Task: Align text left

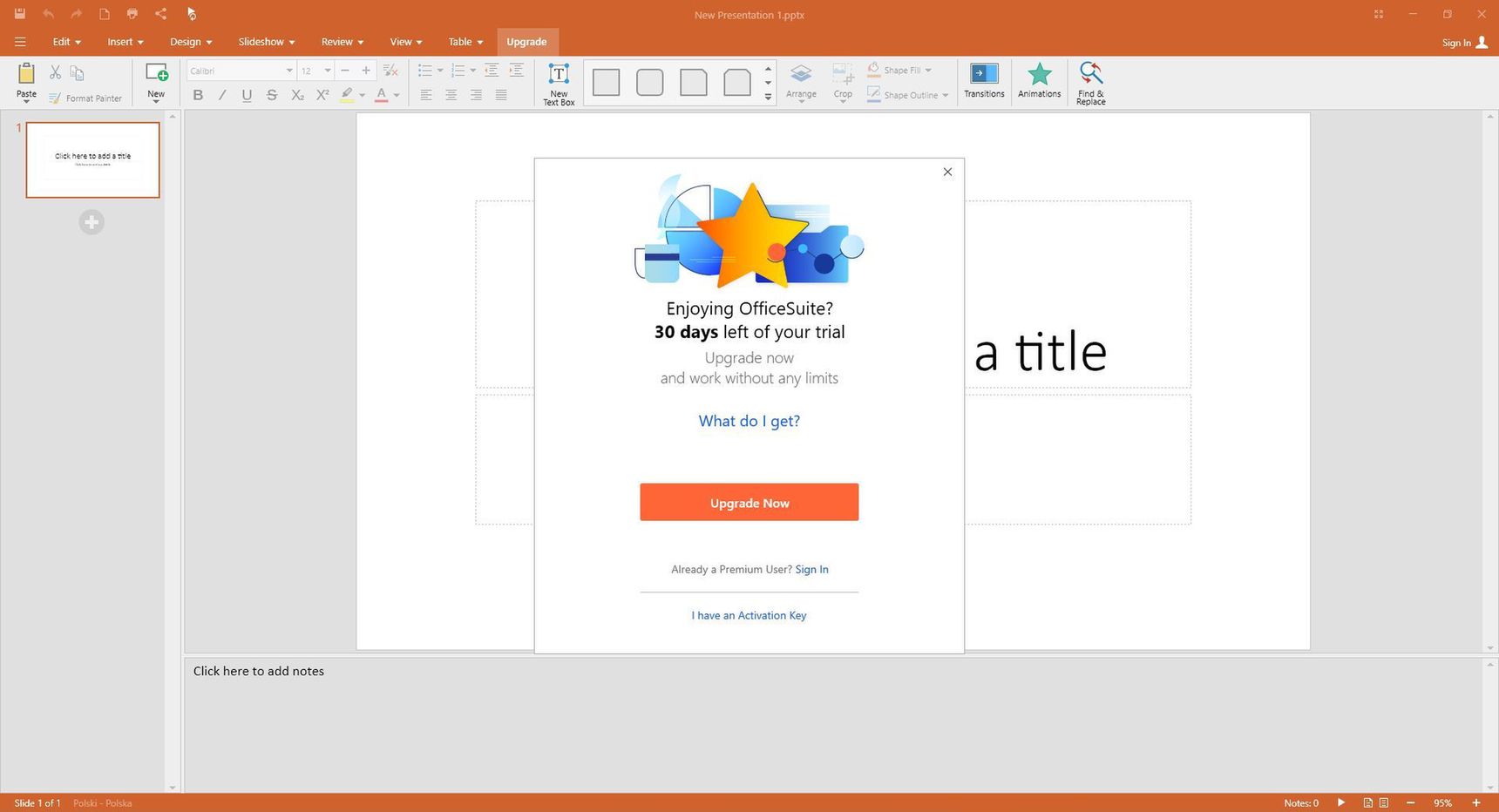Action: pyautogui.click(x=426, y=95)
